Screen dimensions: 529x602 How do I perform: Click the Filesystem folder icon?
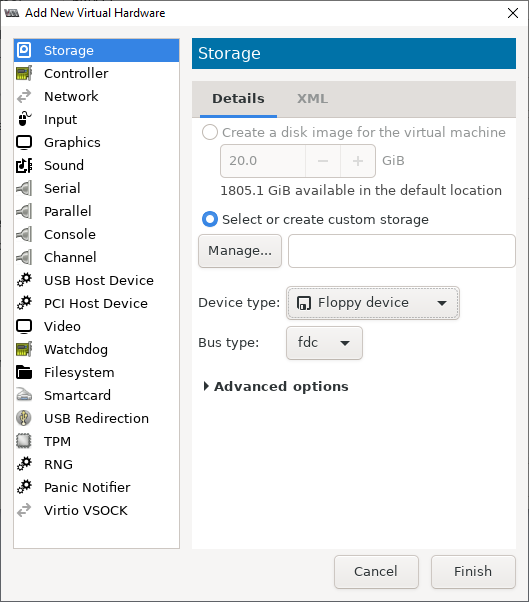point(24,372)
